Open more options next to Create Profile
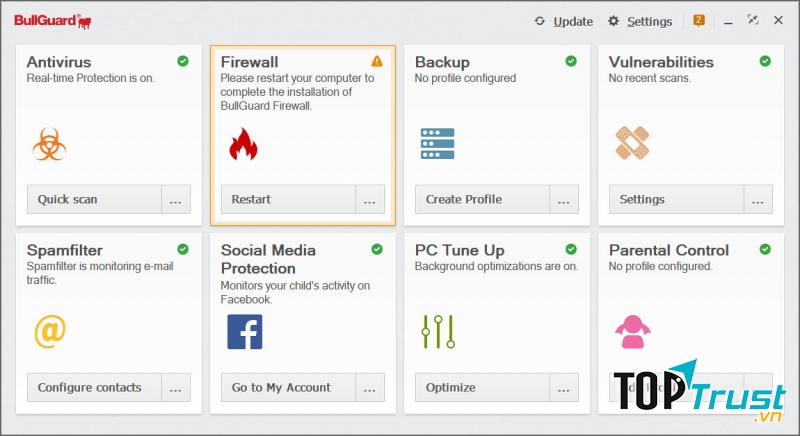 pos(564,199)
